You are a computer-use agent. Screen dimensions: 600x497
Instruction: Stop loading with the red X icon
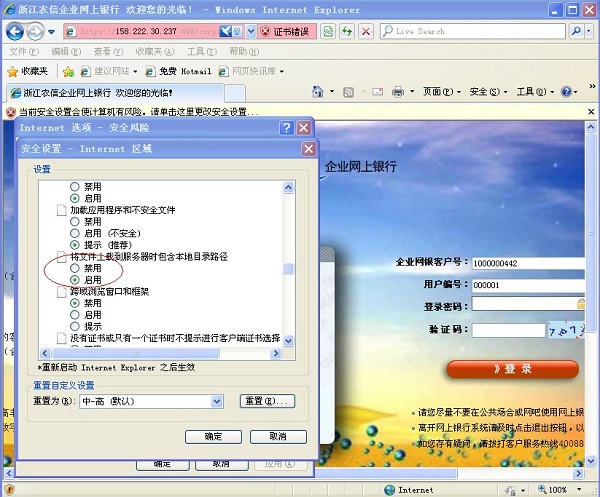366,31
